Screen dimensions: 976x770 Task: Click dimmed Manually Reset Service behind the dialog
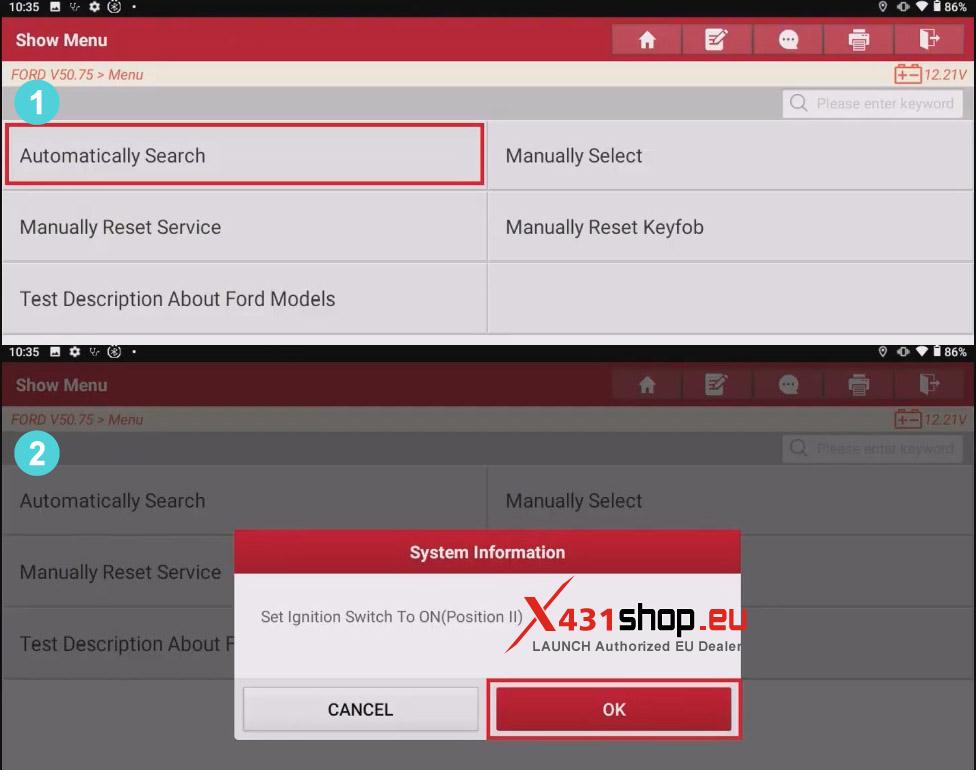coord(120,572)
